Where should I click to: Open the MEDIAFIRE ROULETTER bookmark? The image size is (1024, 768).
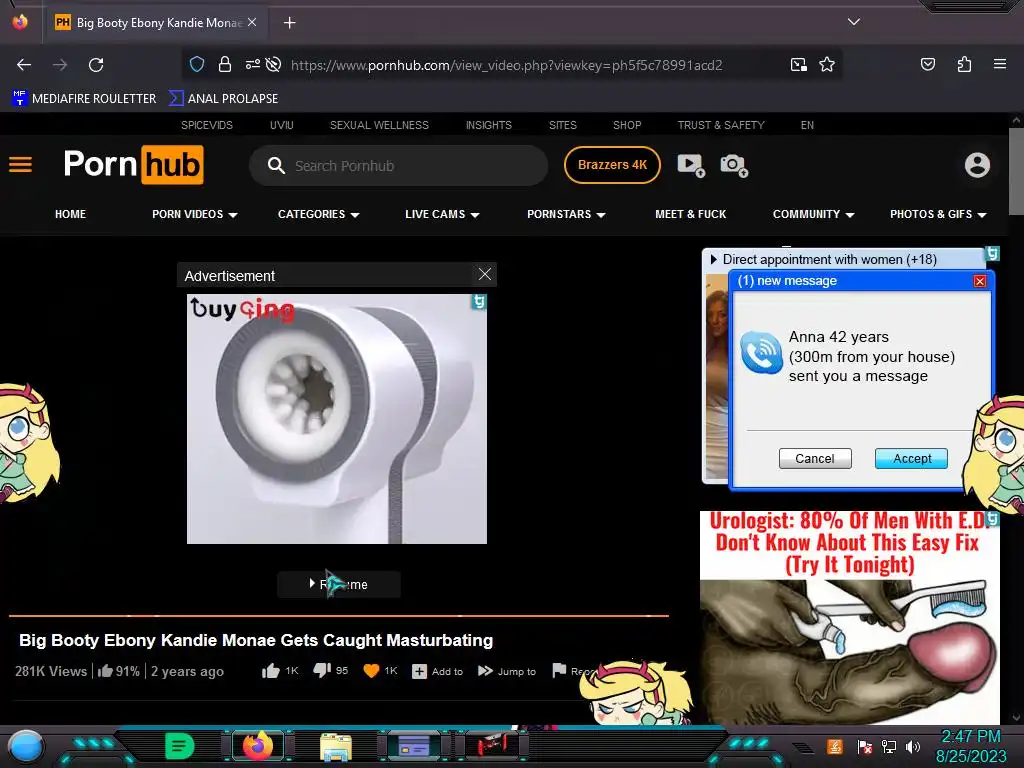click(84, 99)
